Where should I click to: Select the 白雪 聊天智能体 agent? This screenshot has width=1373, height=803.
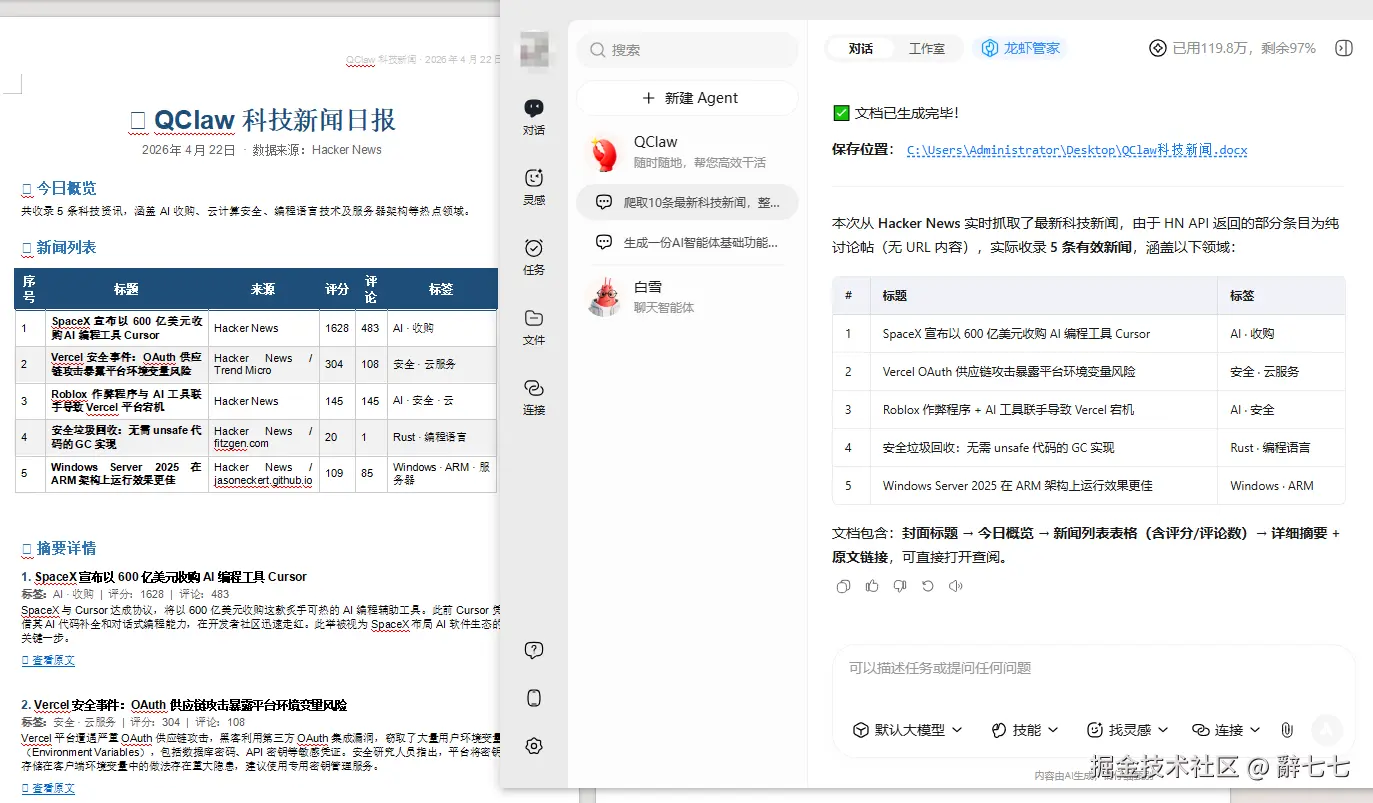688,297
